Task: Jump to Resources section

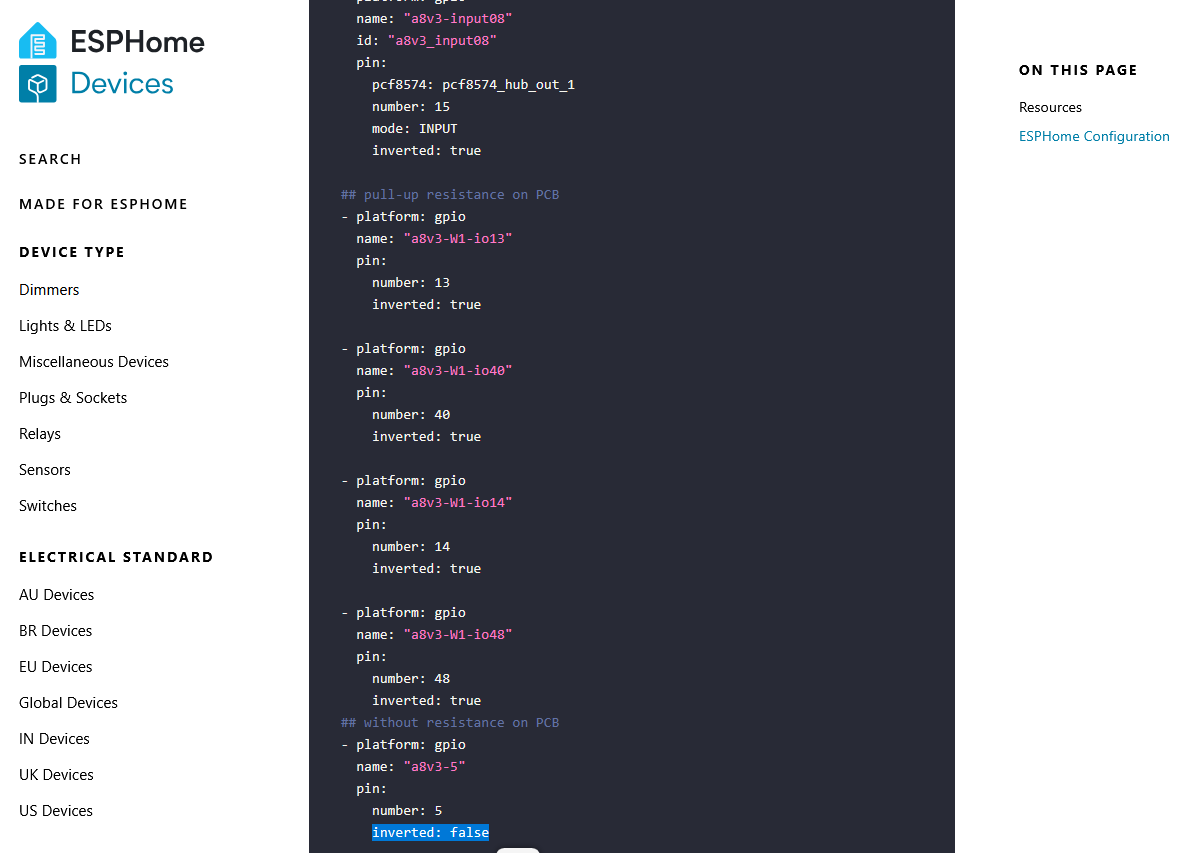Action: pos(1050,107)
